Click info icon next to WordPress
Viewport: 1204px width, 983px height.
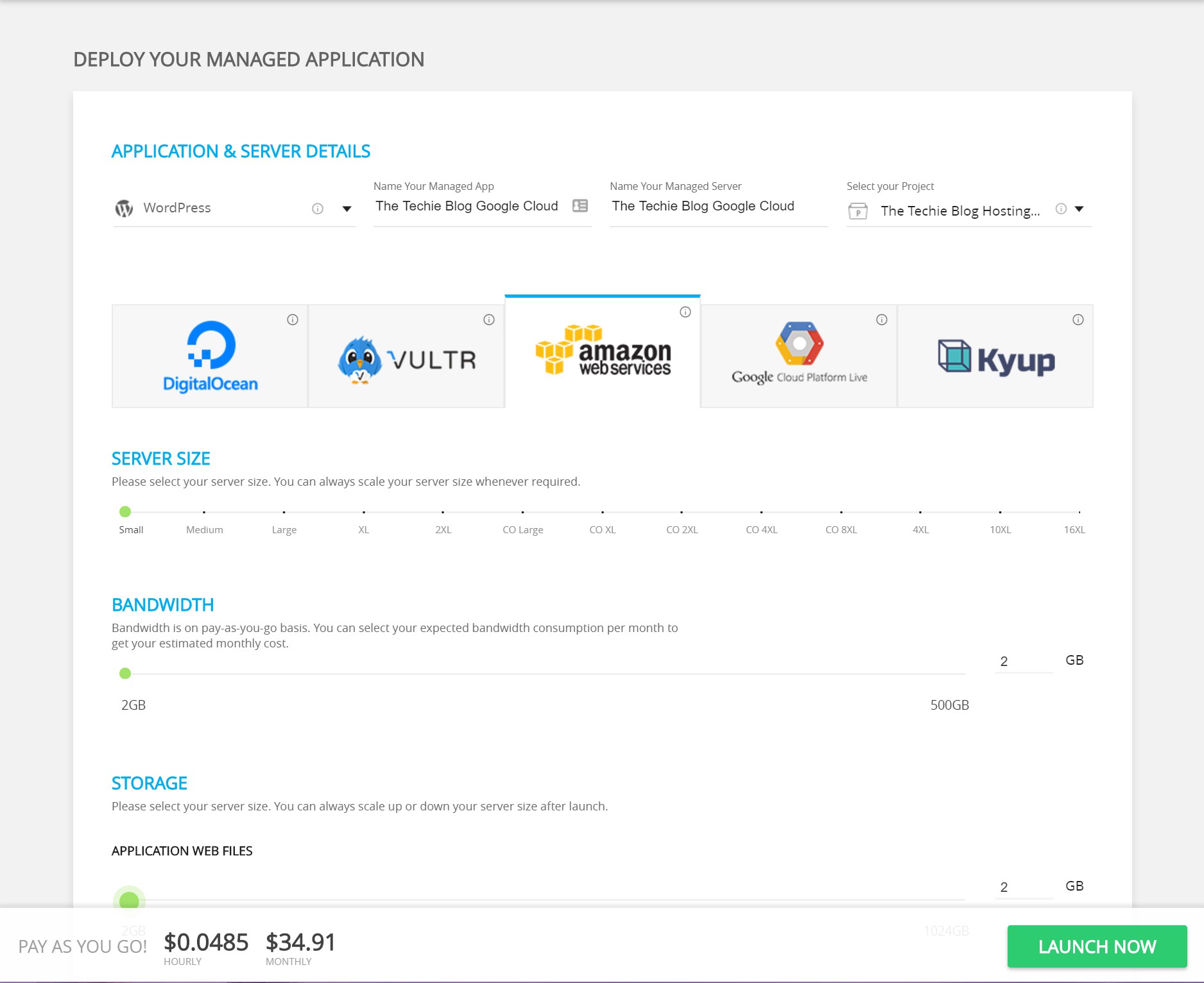click(x=318, y=209)
